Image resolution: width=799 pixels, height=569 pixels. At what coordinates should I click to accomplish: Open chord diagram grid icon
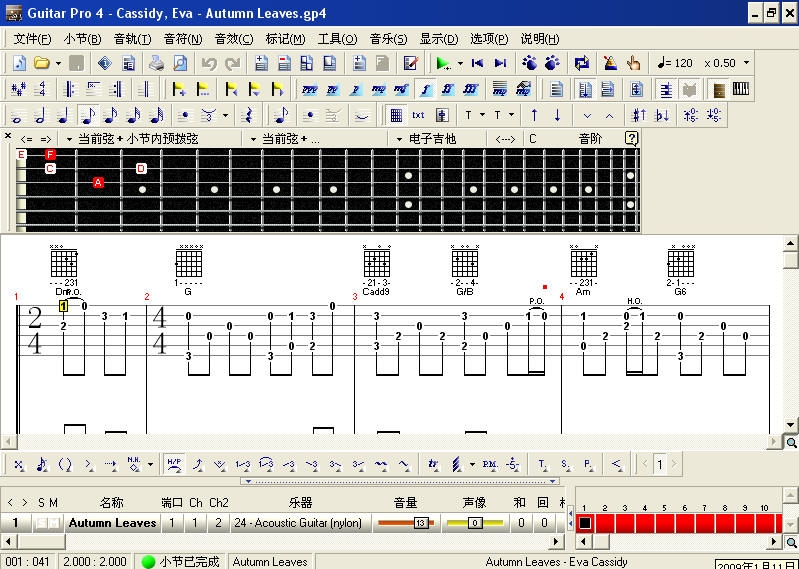click(396, 116)
